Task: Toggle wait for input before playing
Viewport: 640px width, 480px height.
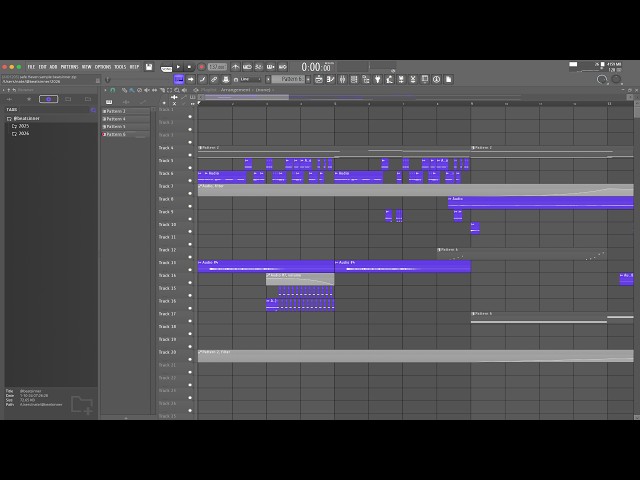Action: coord(247,67)
